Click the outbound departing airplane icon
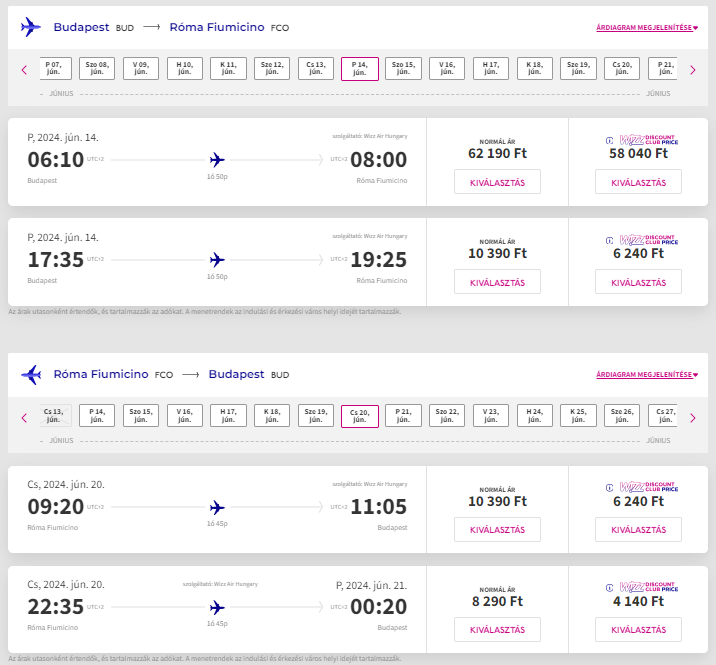This screenshot has width=716, height=665. pos(31,27)
